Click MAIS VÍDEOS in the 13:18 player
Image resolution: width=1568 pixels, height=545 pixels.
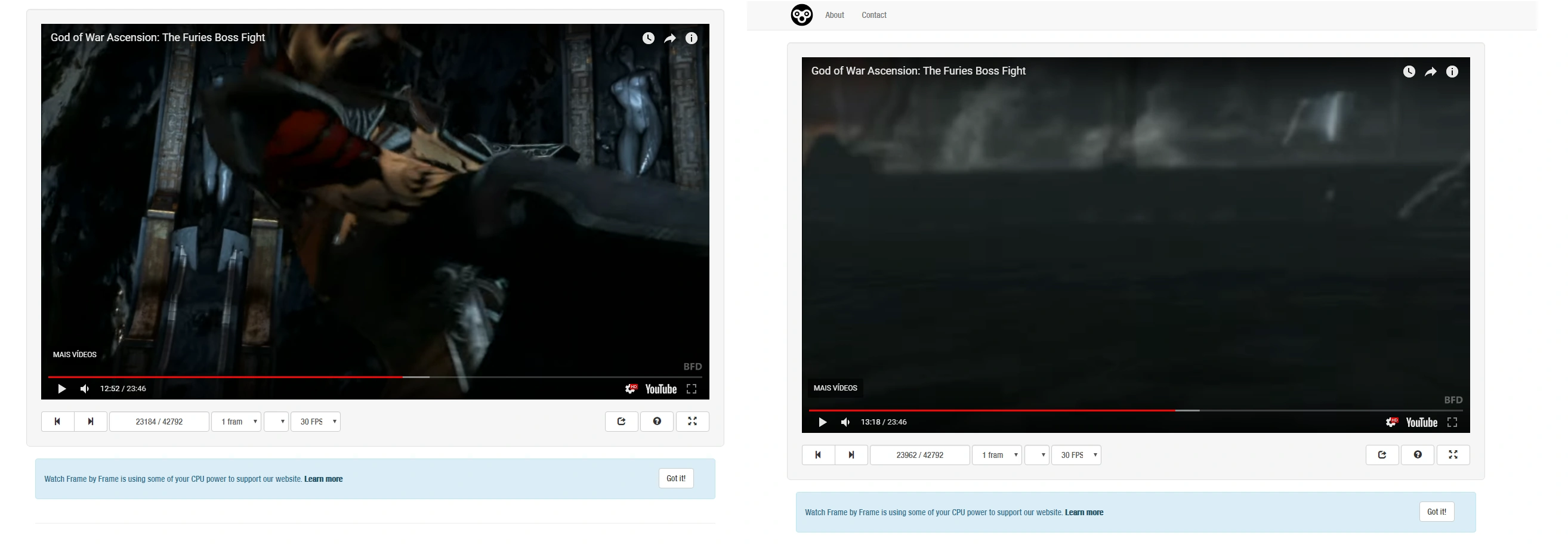[x=836, y=388]
